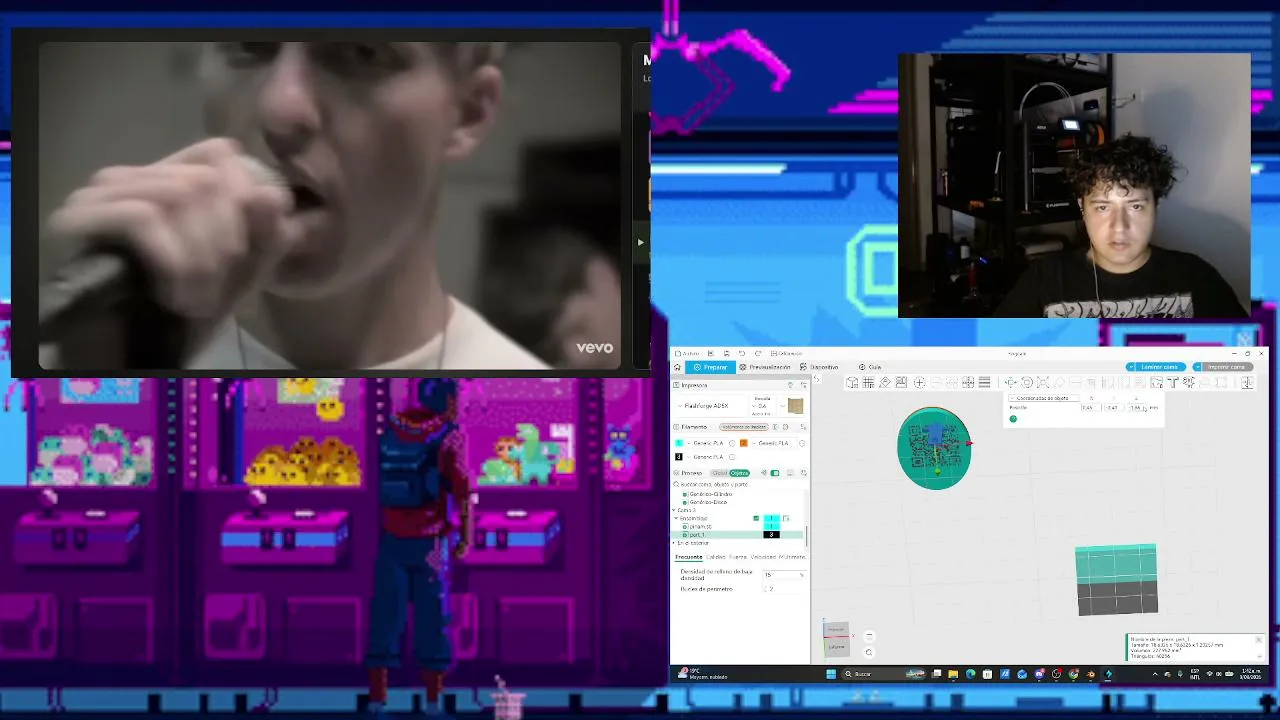Click the Arrange all objects icon

[x=901, y=382]
